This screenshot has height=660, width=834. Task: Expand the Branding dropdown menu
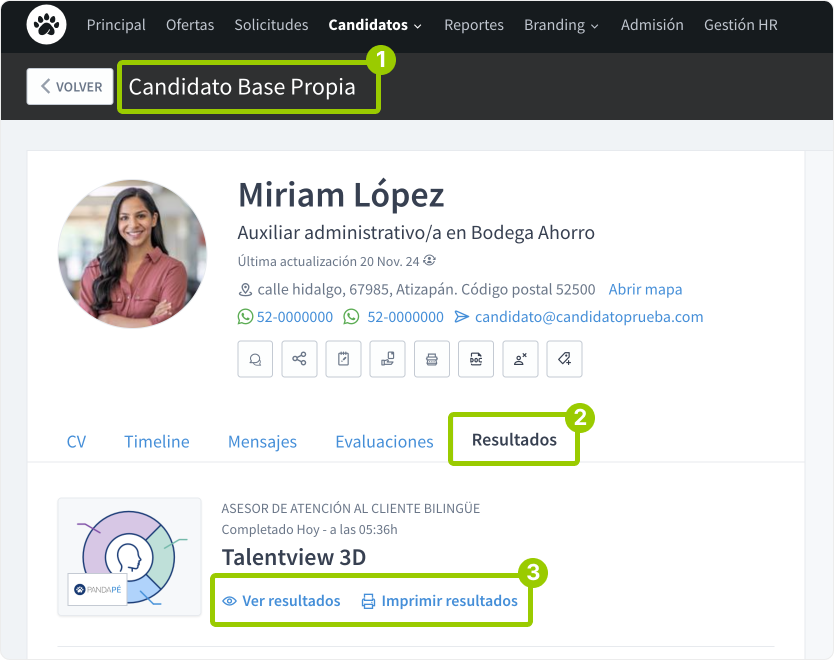click(x=561, y=25)
